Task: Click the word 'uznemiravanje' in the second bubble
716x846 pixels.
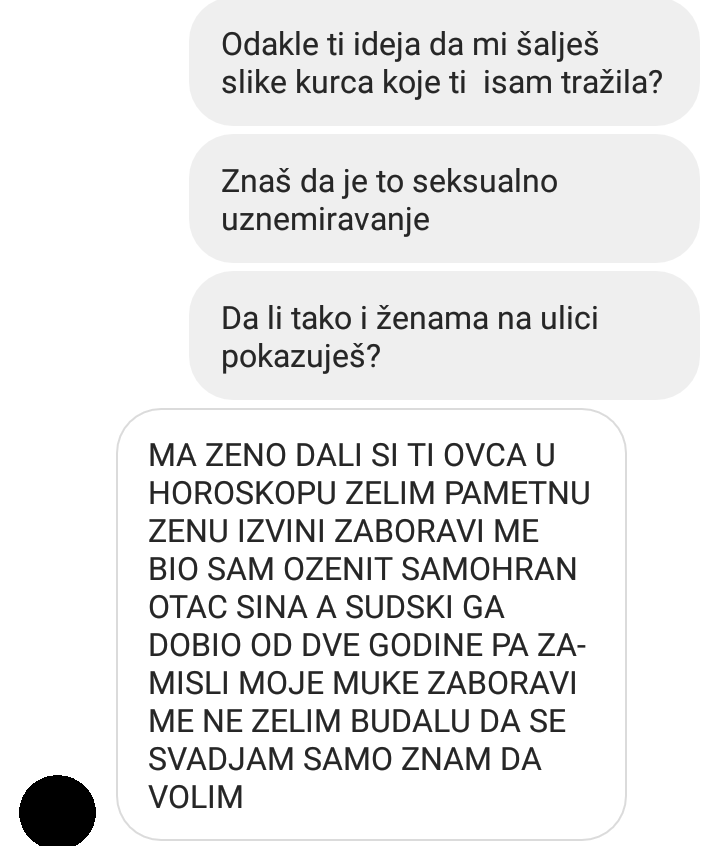Action: pyautogui.click(x=325, y=220)
